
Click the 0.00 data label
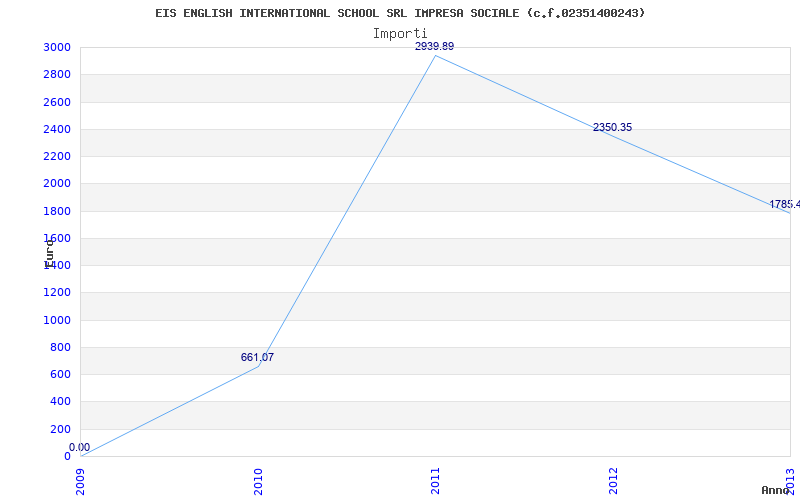(80, 447)
